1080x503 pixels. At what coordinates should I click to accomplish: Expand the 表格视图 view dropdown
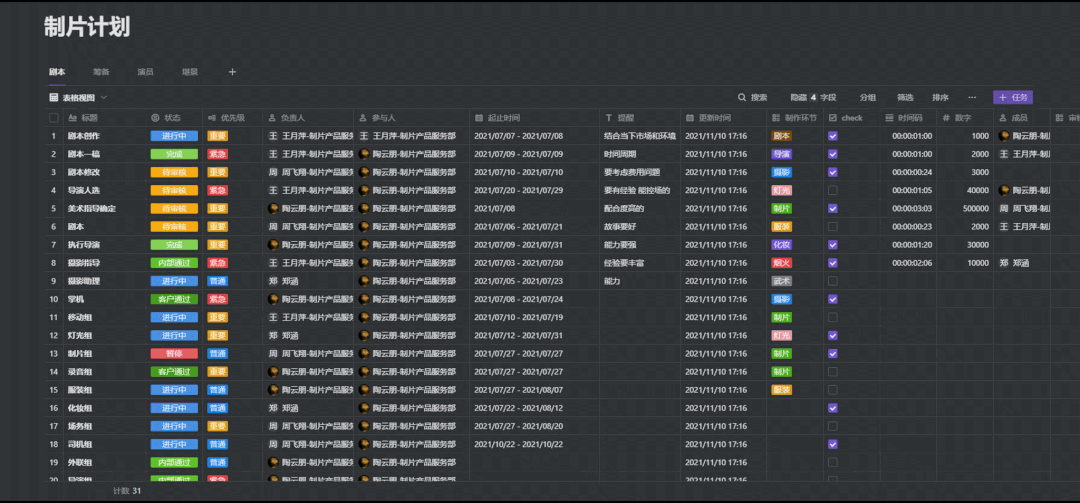click(104, 98)
